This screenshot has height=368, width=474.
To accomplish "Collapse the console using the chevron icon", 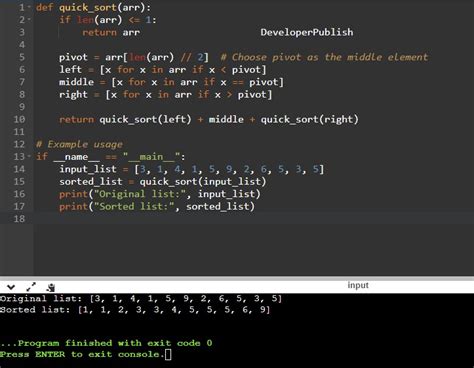I will click(11, 287).
